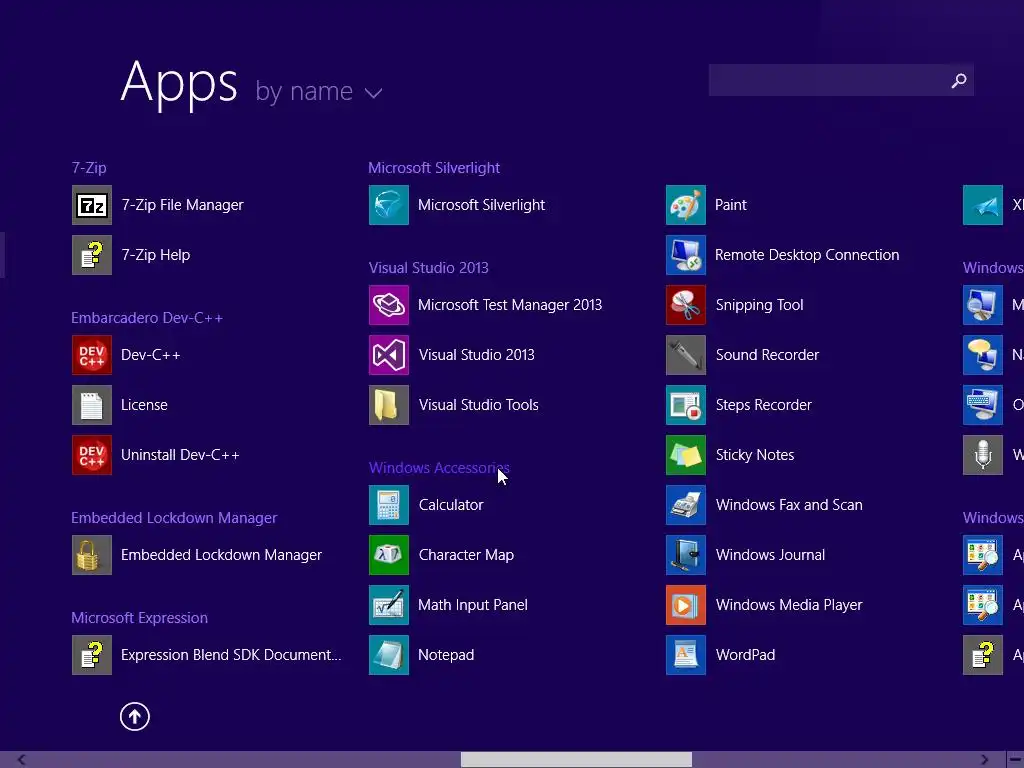1024x768 pixels.
Task: Expand the 'by name' sort dropdown
Action: click(x=319, y=91)
